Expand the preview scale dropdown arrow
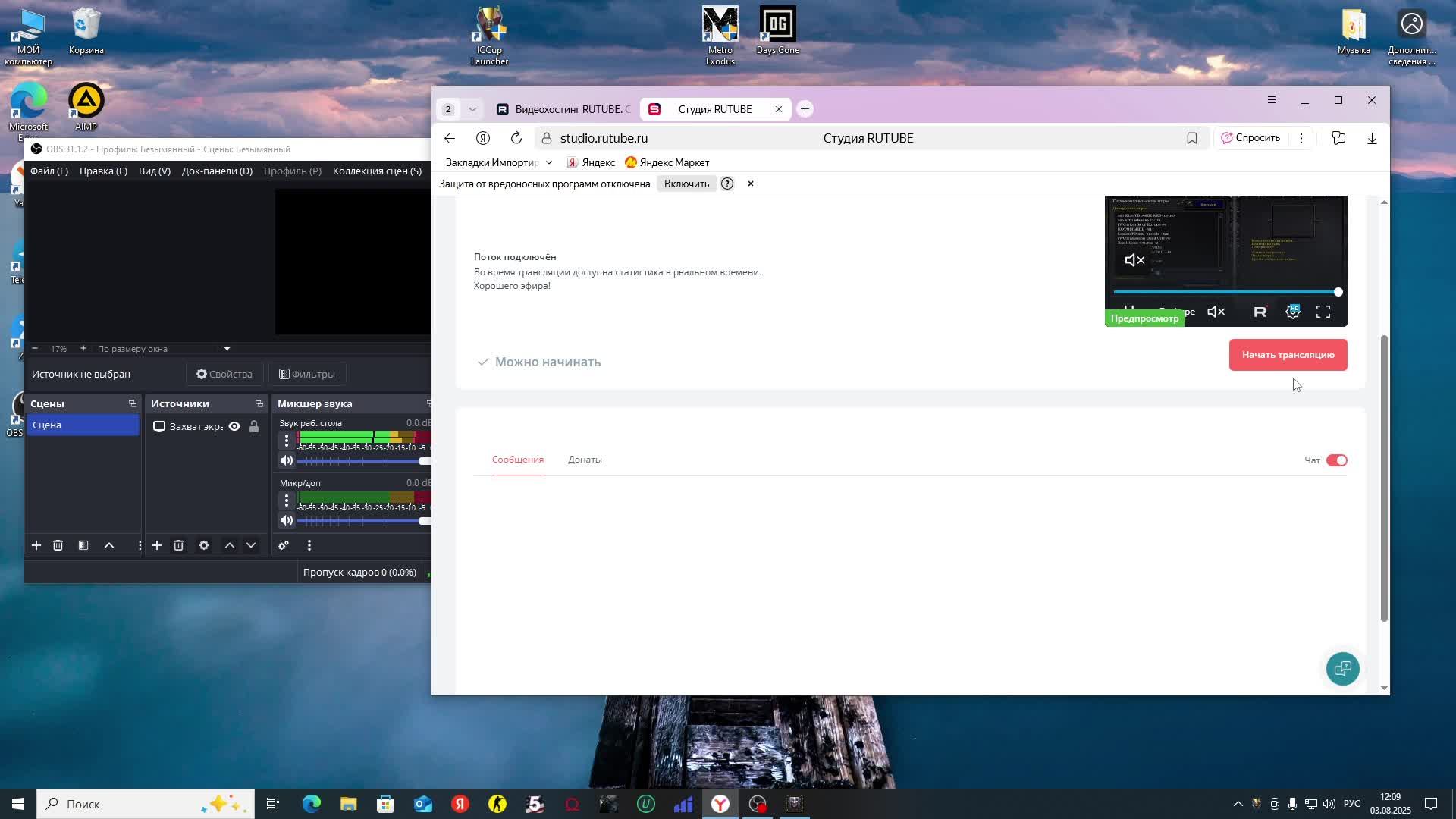Image resolution: width=1456 pixels, height=819 pixels. point(227,349)
